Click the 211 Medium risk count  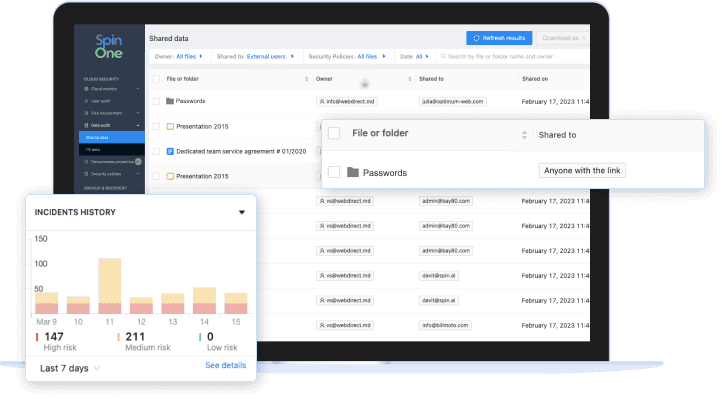(x=135, y=337)
